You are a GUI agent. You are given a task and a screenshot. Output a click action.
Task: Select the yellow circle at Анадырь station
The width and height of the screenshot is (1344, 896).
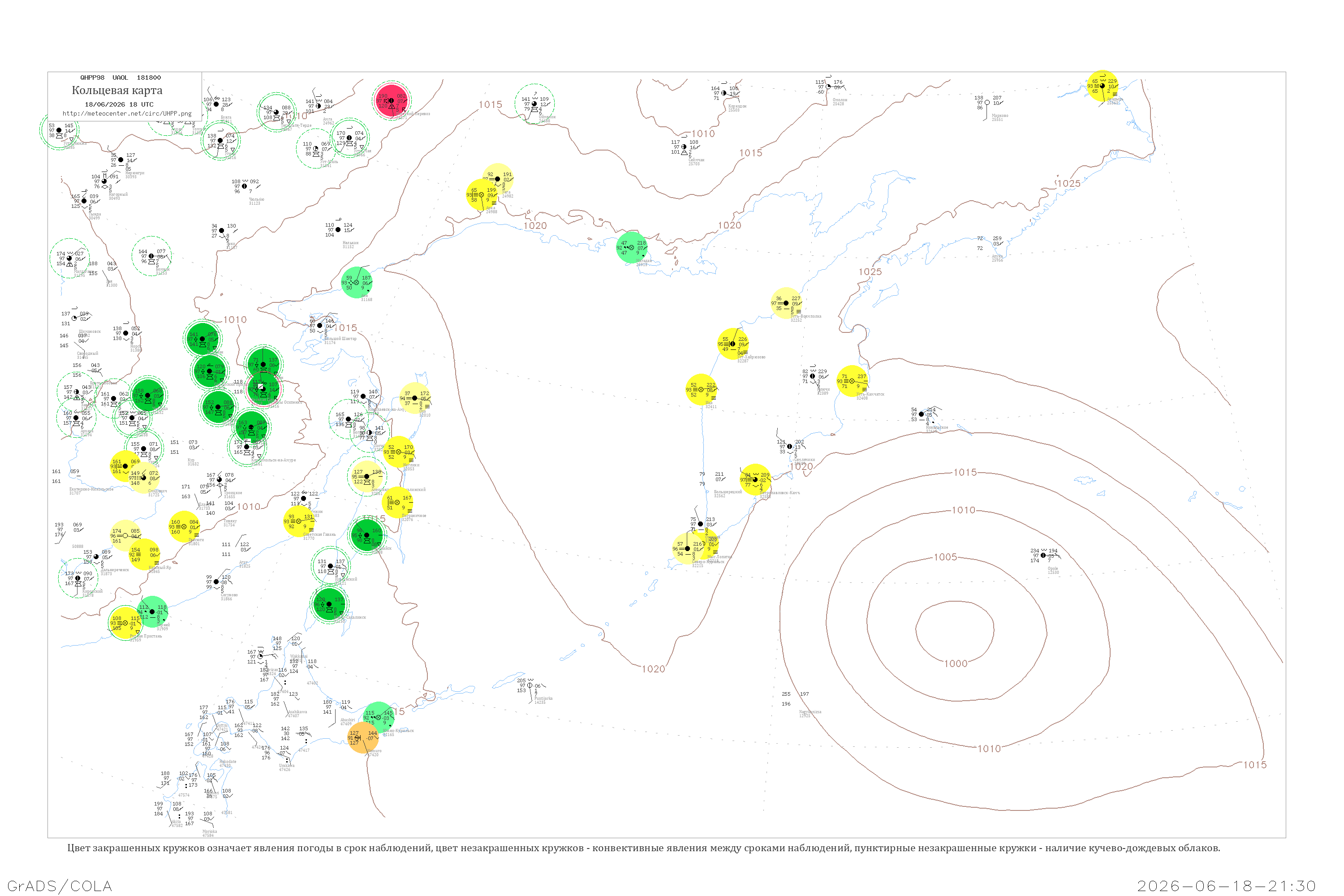pyautogui.click(x=1102, y=86)
